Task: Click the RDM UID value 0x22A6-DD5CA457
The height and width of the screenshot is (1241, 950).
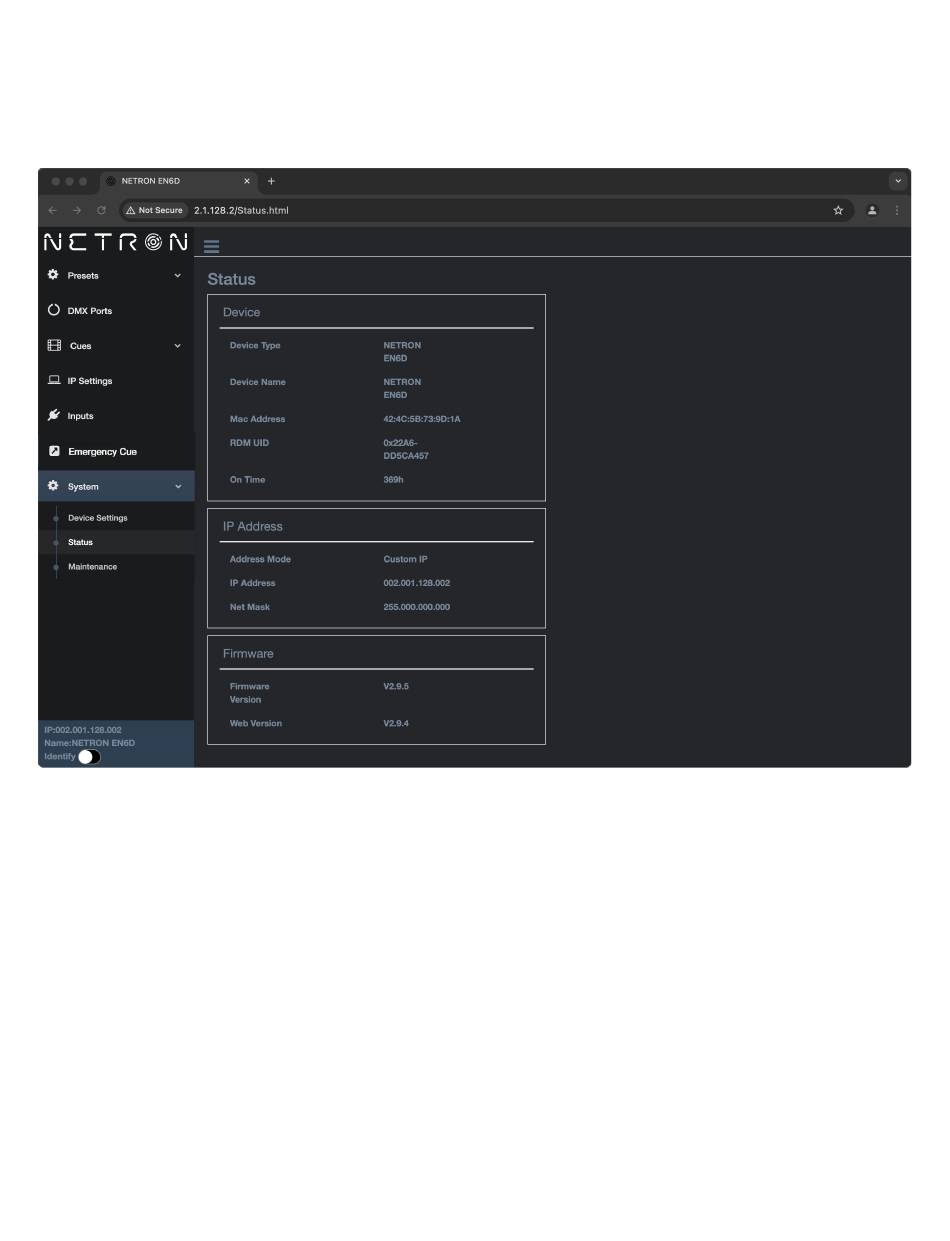Action: point(406,449)
